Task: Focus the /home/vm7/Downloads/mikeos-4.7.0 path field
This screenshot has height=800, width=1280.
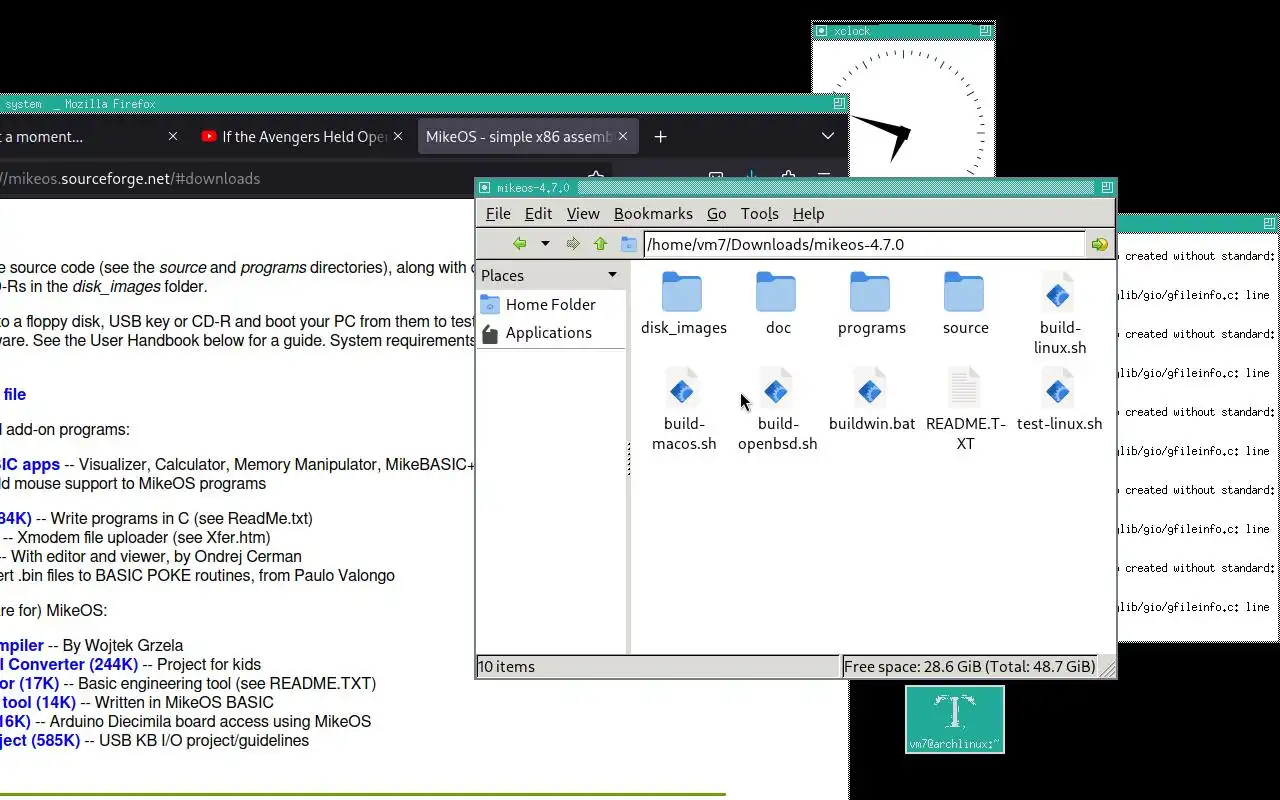Action: (864, 244)
